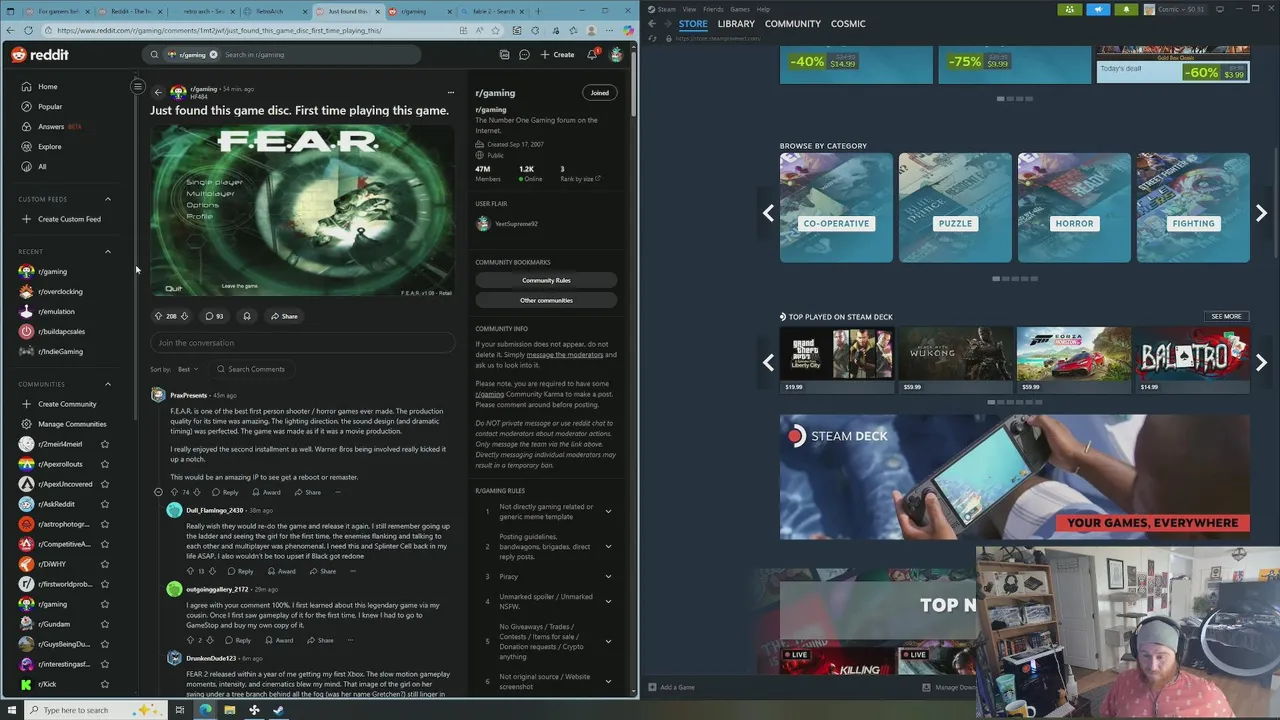This screenshot has width=1280, height=720.
Task: Open the Balatro game tile in Steam
Action: tap(1191, 359)
